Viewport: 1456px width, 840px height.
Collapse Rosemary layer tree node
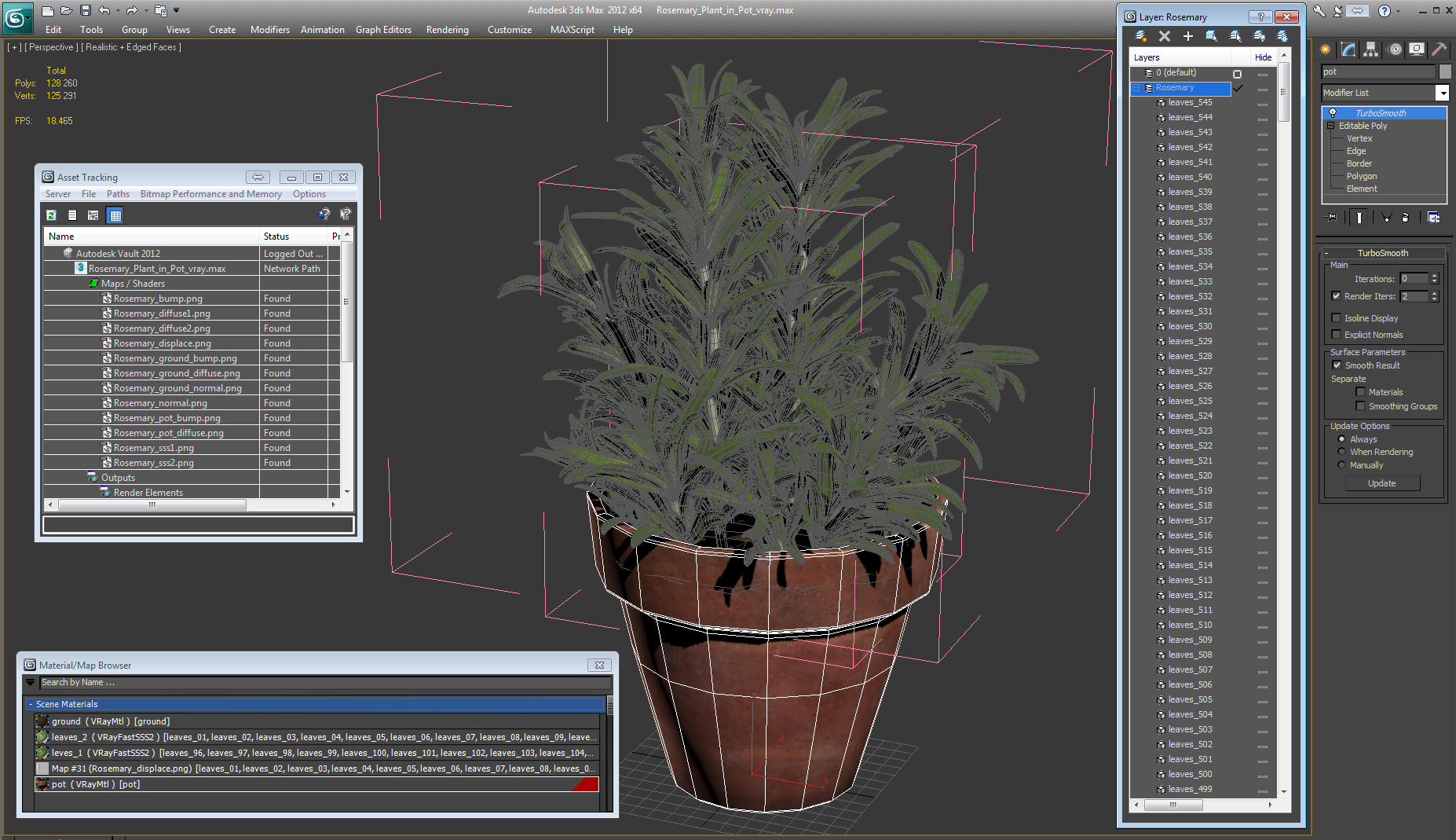click(1136, 88)
